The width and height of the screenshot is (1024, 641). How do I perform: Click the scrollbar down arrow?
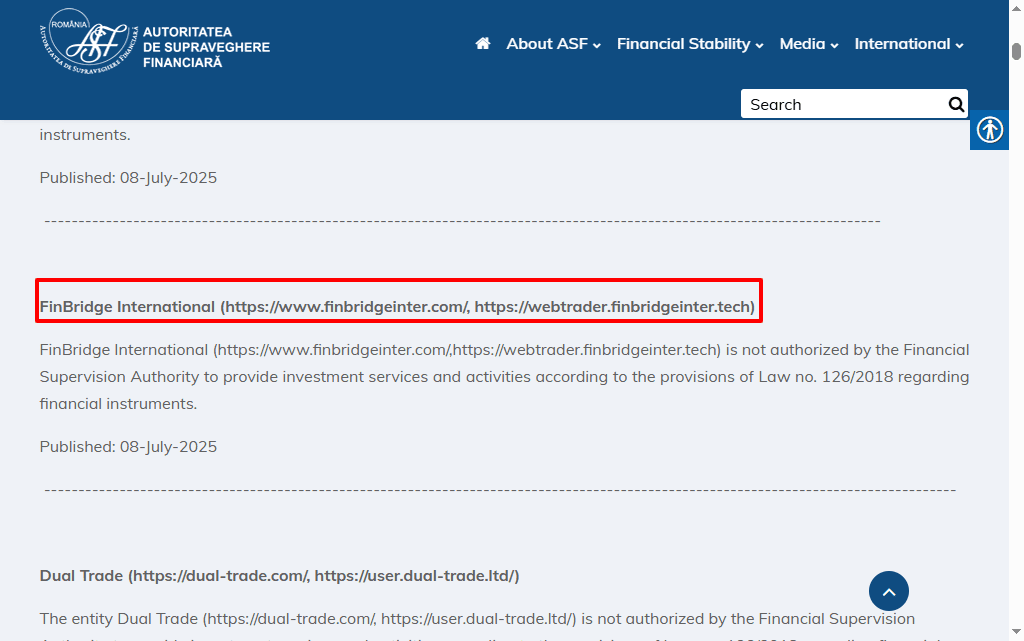[1016, 633]
